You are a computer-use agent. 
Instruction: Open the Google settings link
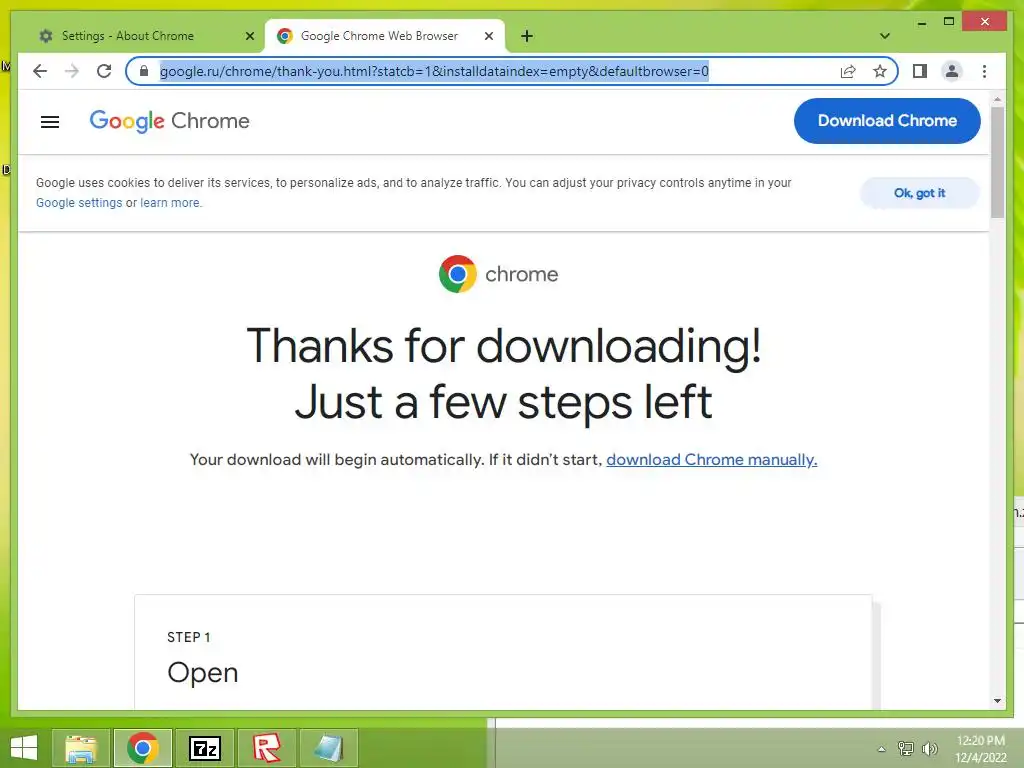pos(79,203)
